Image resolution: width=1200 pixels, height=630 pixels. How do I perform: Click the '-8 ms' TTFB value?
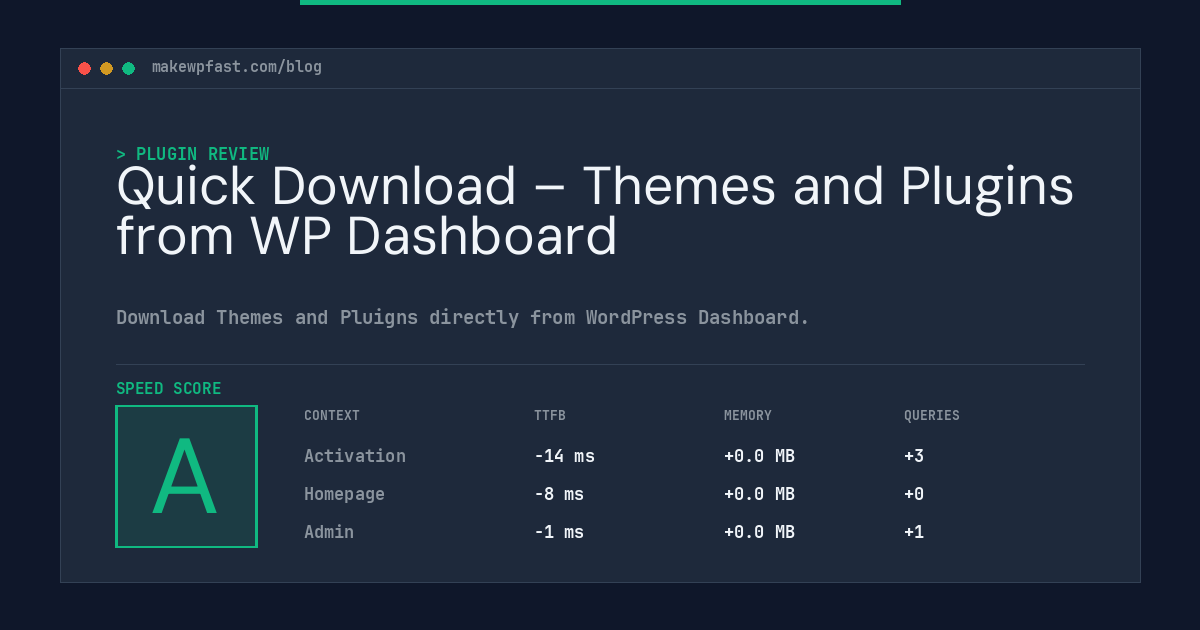[x=559, y=494]
